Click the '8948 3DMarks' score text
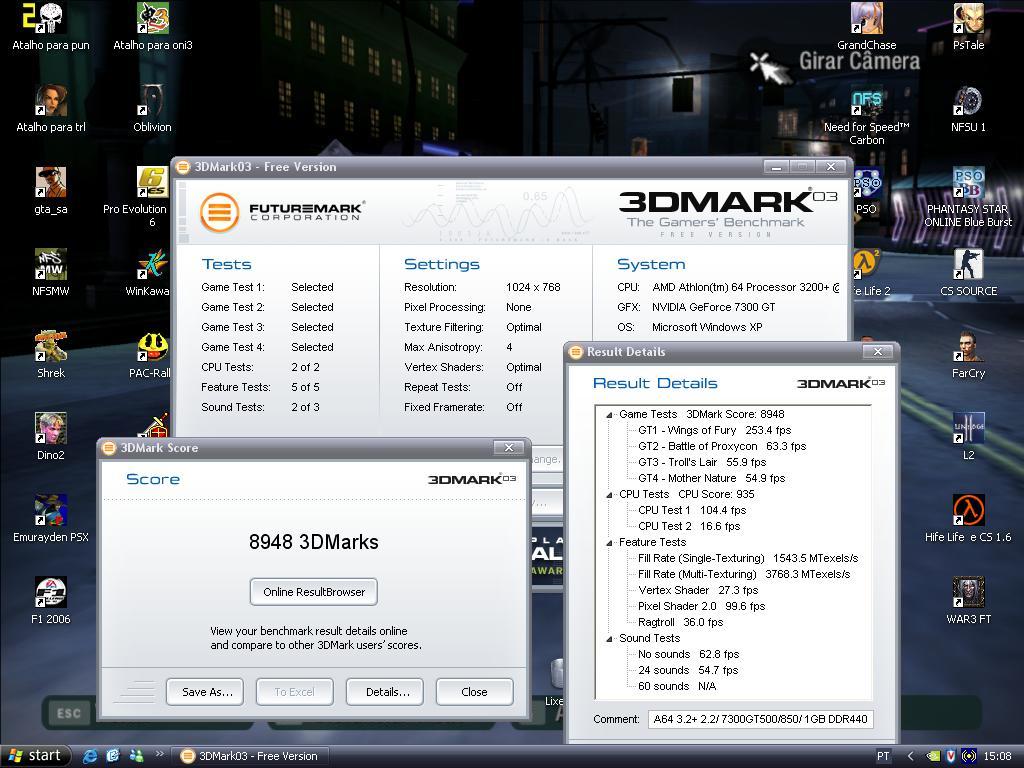This screenshot has height=768, width=1024. 313,542
